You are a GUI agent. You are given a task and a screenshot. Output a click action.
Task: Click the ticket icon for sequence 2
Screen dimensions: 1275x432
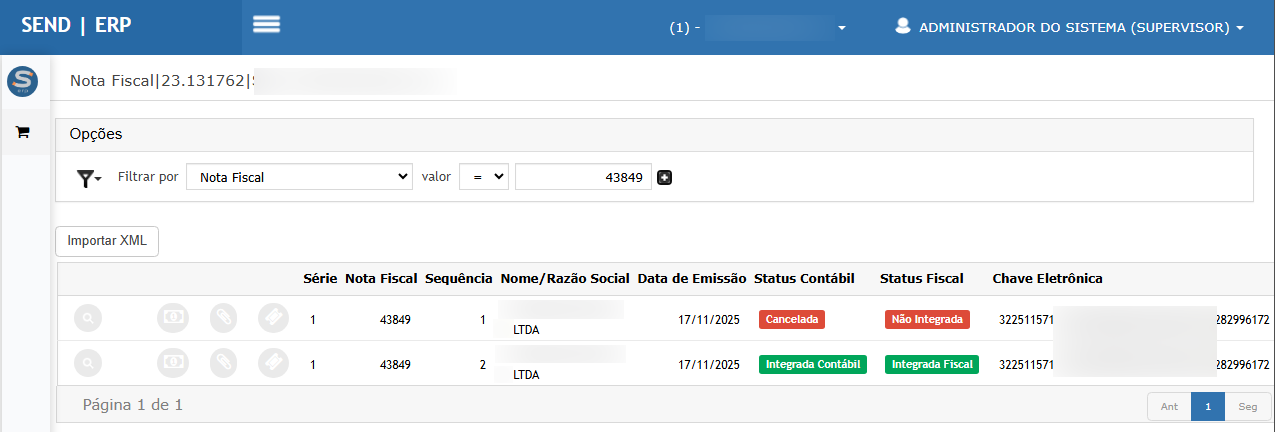[273, 362]
